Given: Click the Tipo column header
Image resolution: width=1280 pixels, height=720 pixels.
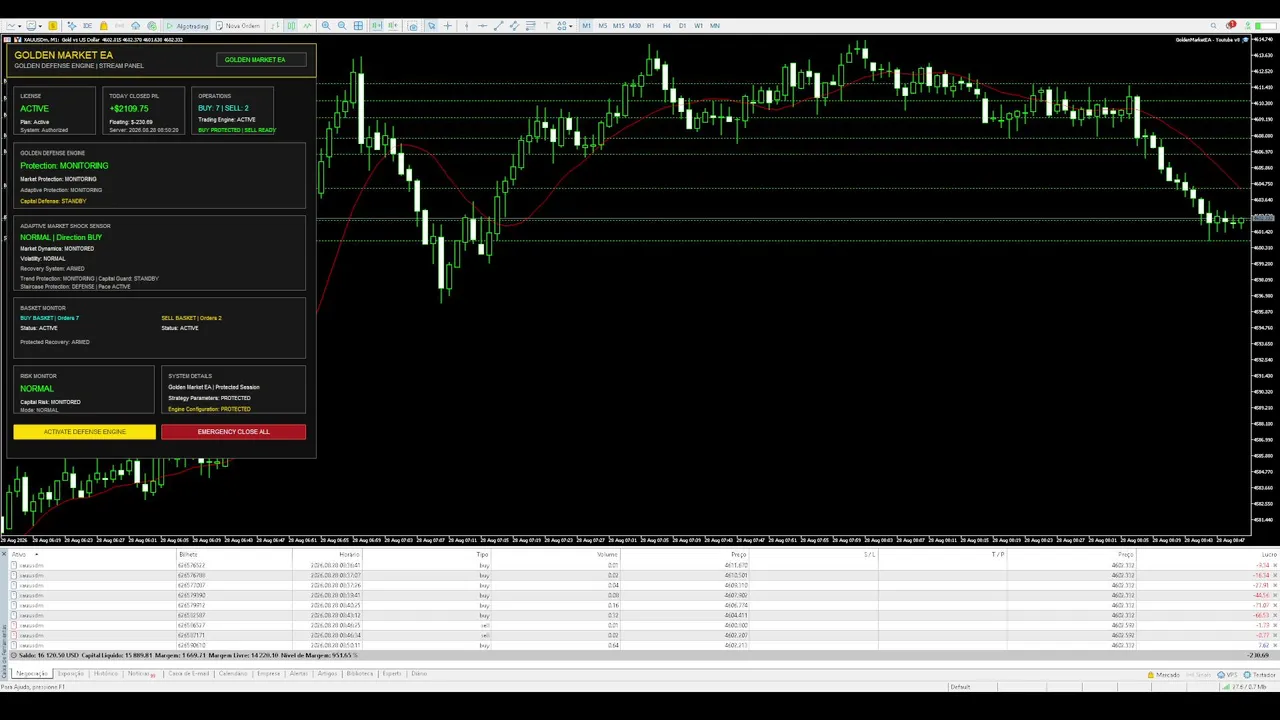Looking at the screenshot, I should click(483, 554).
